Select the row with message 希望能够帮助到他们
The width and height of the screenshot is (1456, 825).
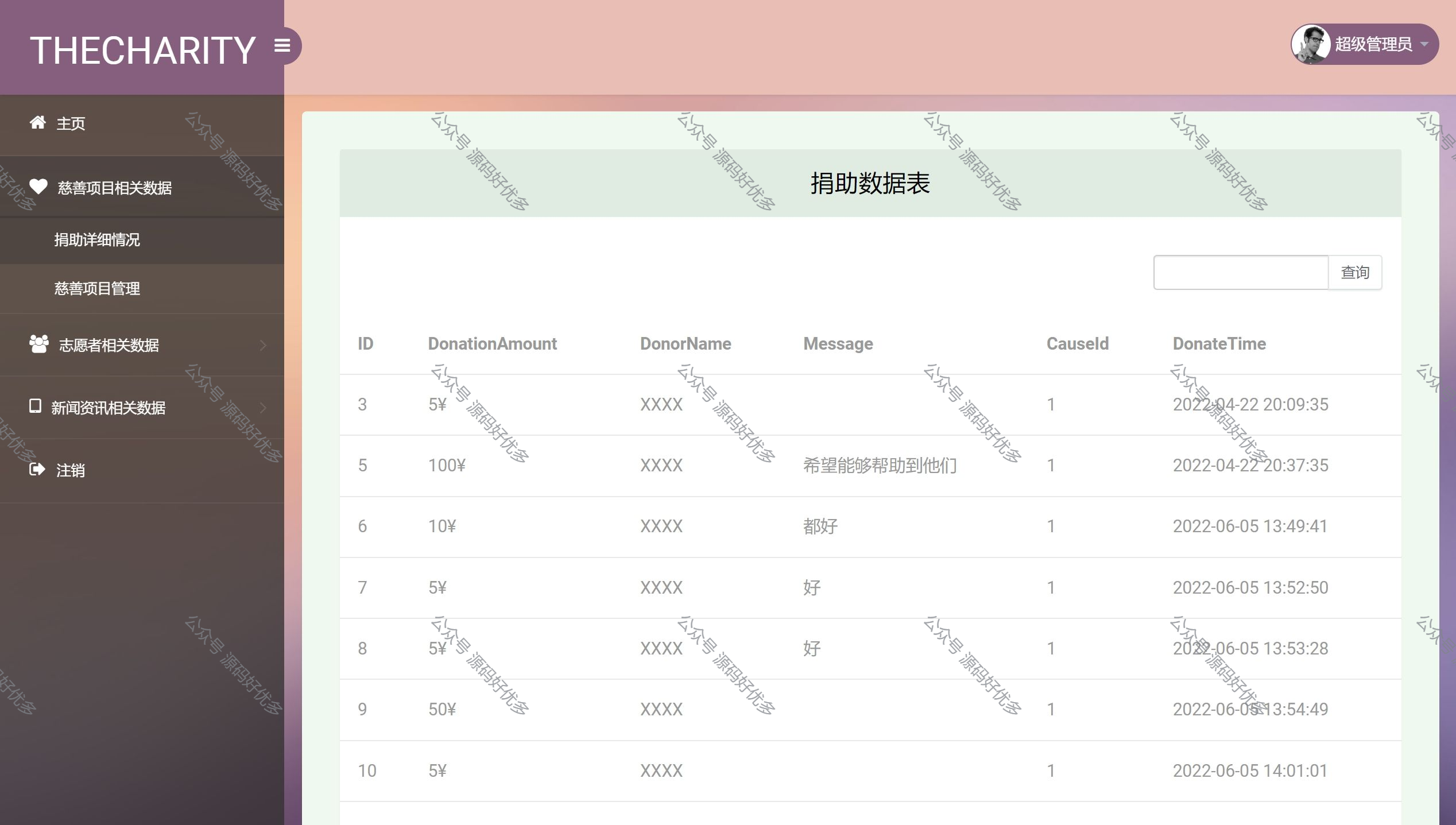point(880,466)
